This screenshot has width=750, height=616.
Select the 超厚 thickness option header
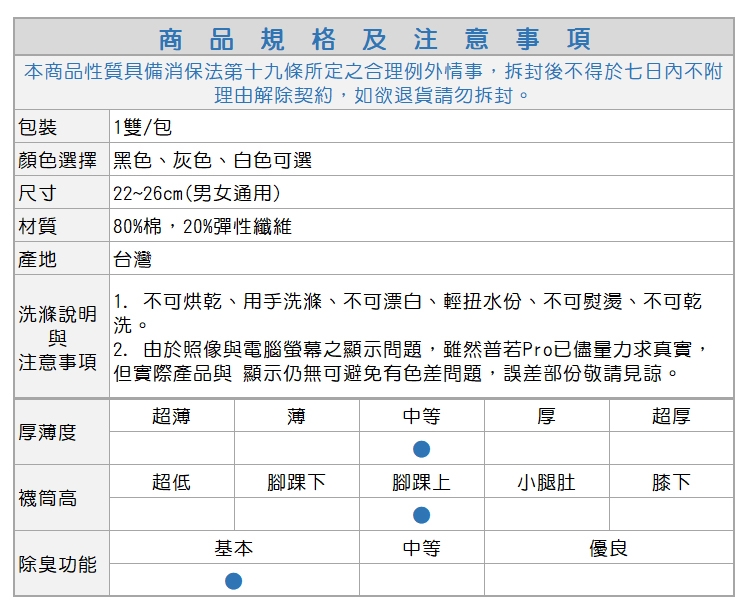[x=670, y=416]
